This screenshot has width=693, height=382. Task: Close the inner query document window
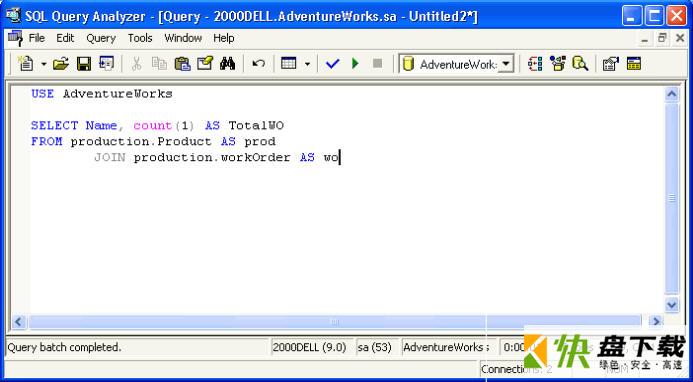680,39
